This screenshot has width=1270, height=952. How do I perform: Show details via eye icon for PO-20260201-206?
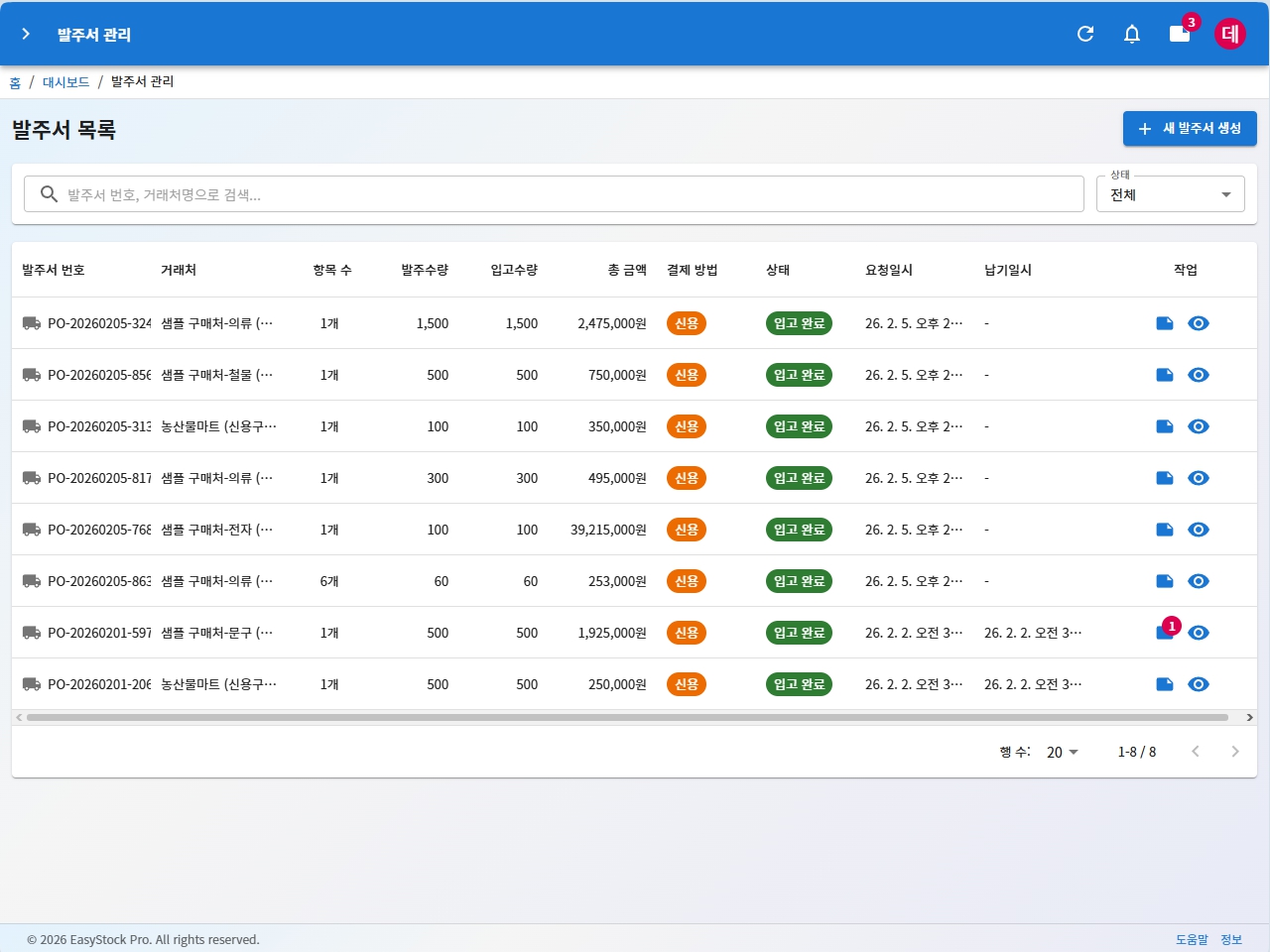(x=1199, y=684)
